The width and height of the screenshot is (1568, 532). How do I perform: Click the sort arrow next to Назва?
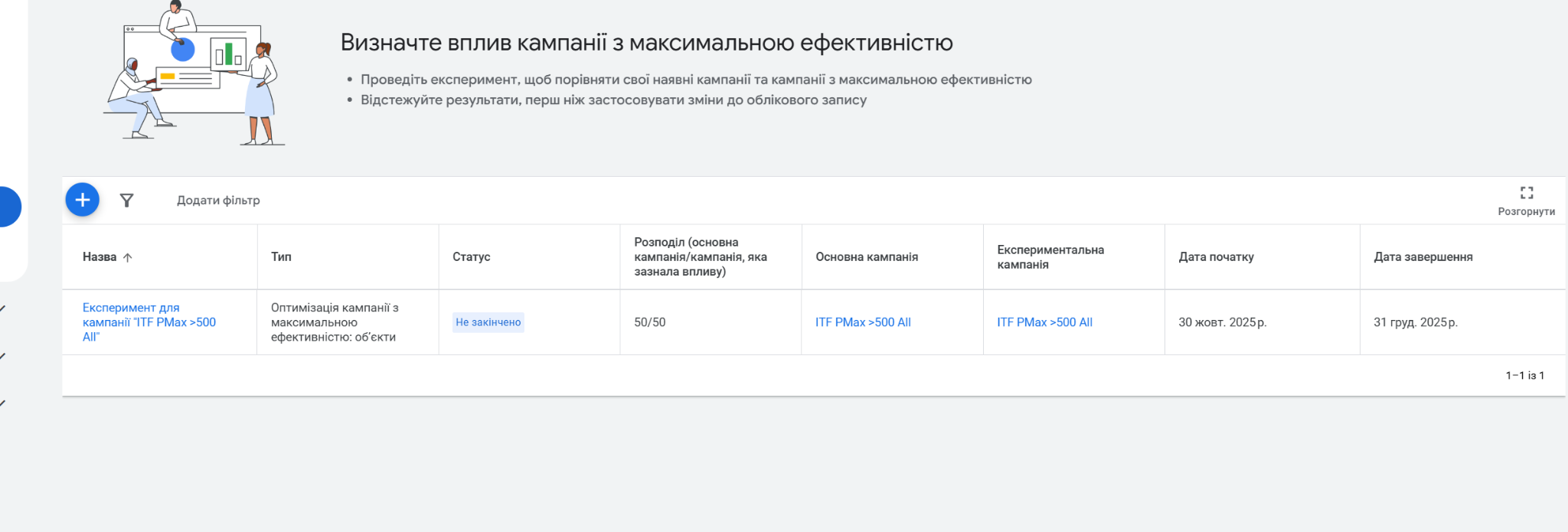pos(128,257)
